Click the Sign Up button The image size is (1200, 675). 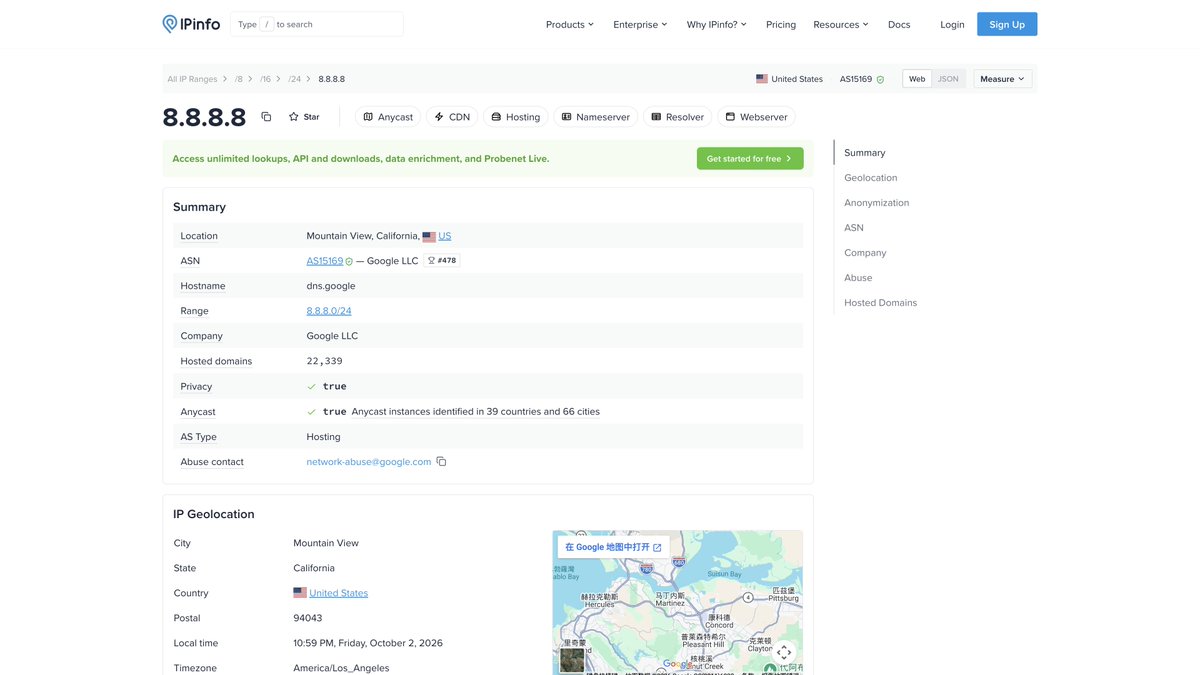[1007, 24]
